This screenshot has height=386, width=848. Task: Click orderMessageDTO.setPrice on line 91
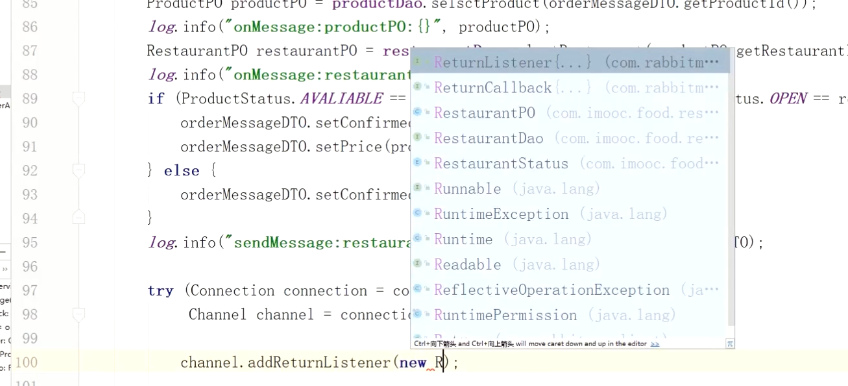pos(281,147)
